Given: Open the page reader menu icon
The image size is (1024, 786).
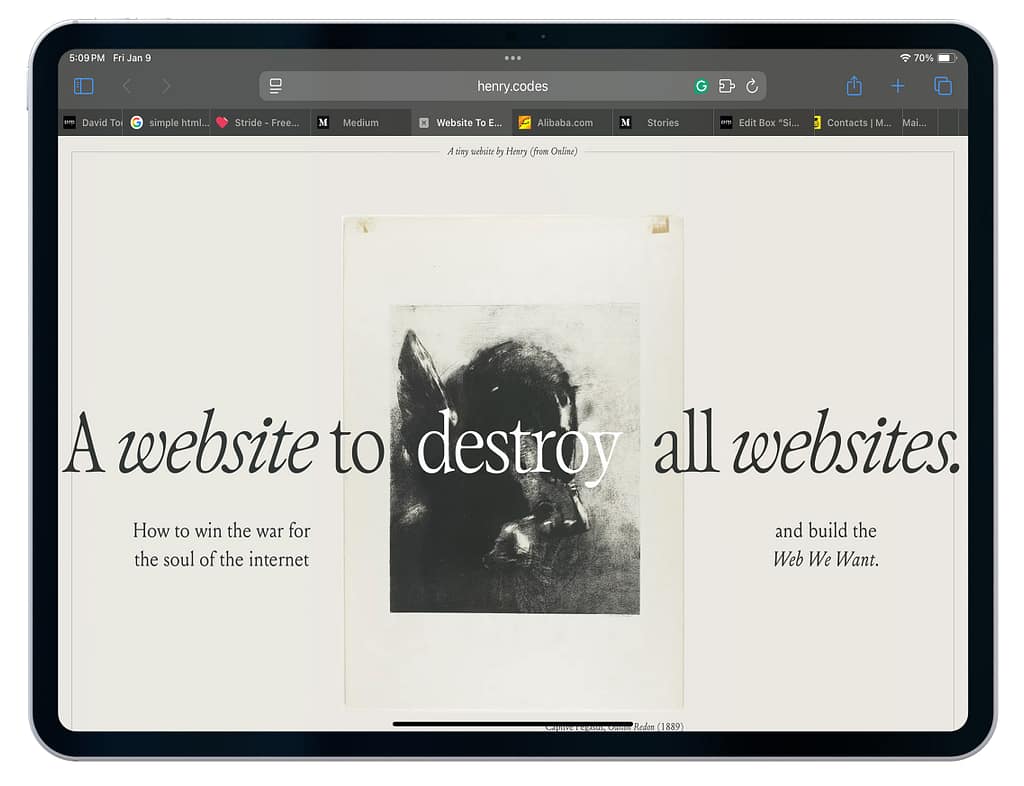Looking at the screenshot, I should pos(276,86).
